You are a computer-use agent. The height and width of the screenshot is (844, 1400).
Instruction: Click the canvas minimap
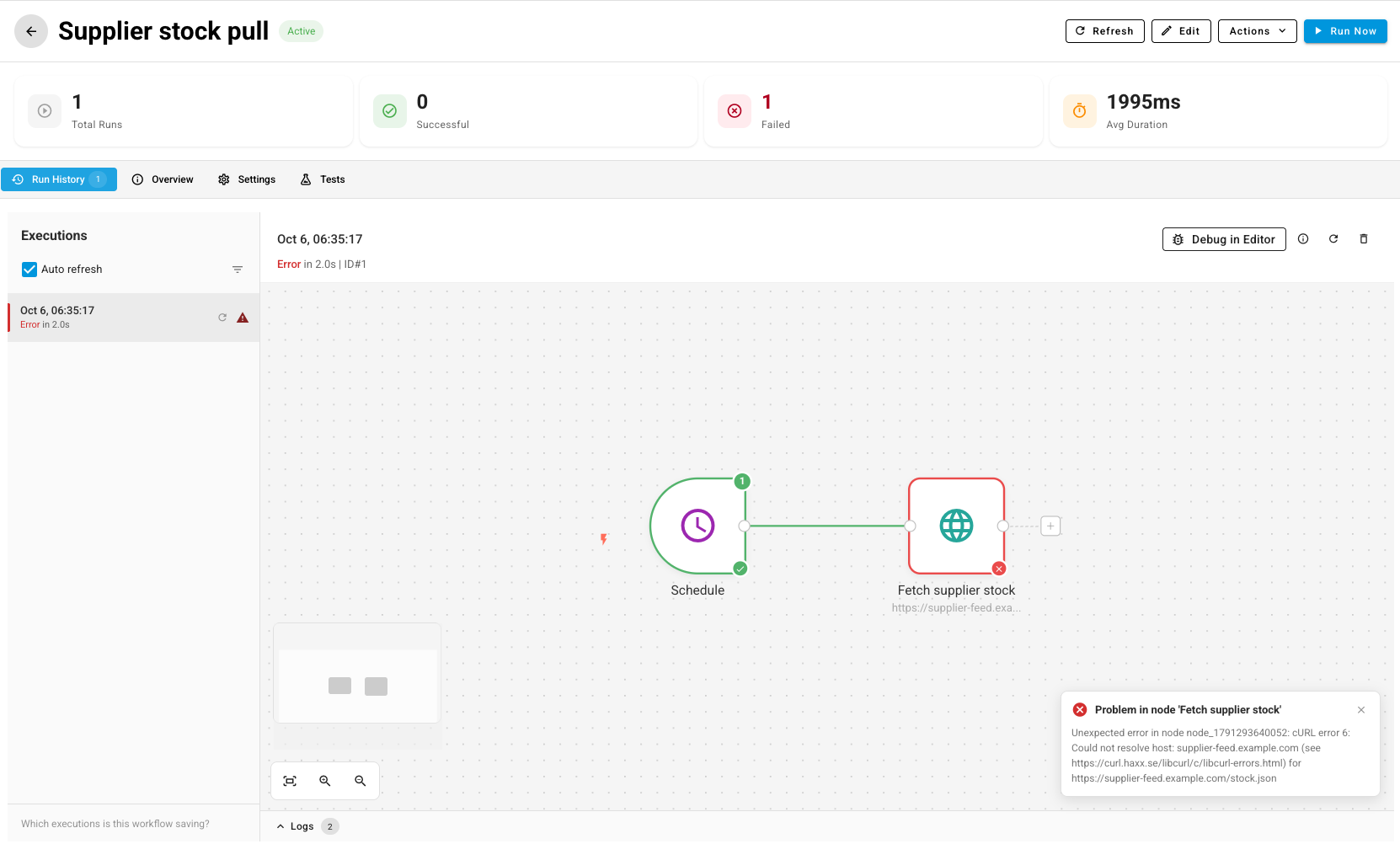click(x=357, y=673)
